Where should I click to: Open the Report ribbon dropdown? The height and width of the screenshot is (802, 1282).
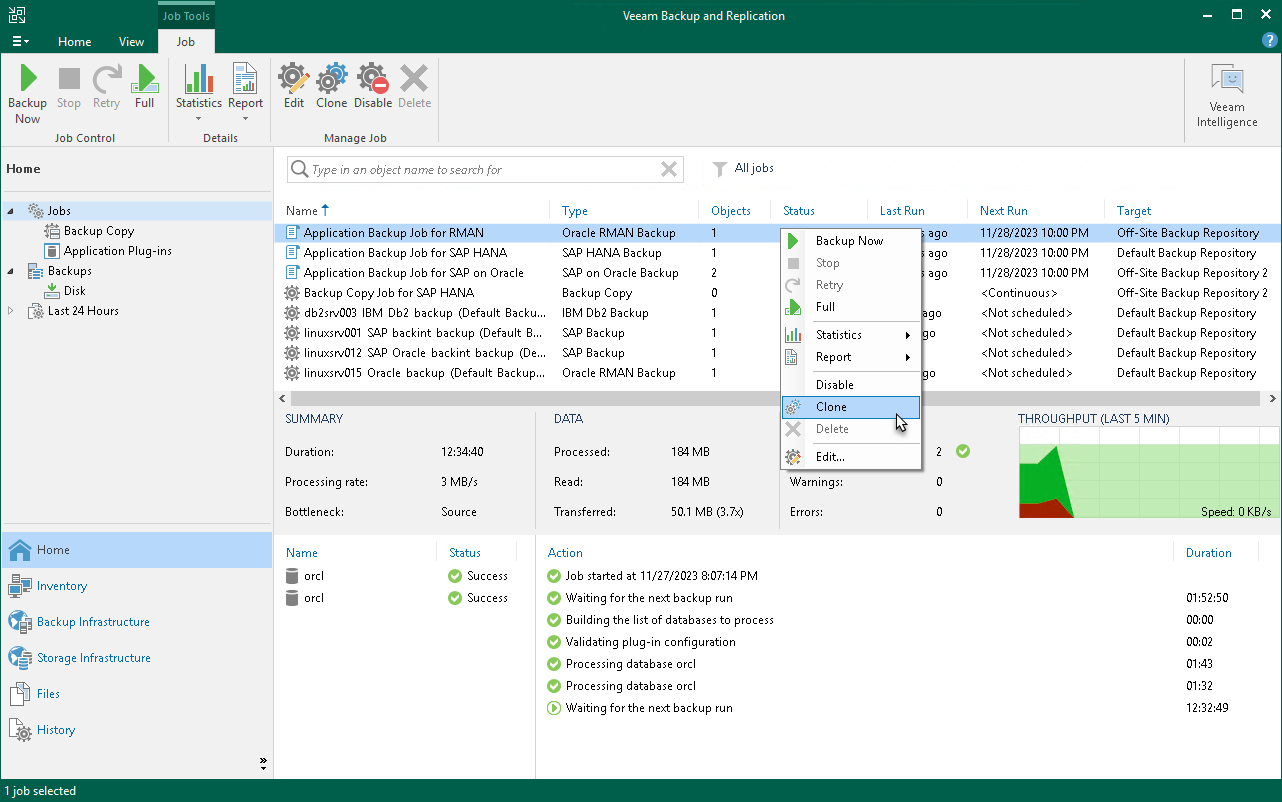(245, 94)
